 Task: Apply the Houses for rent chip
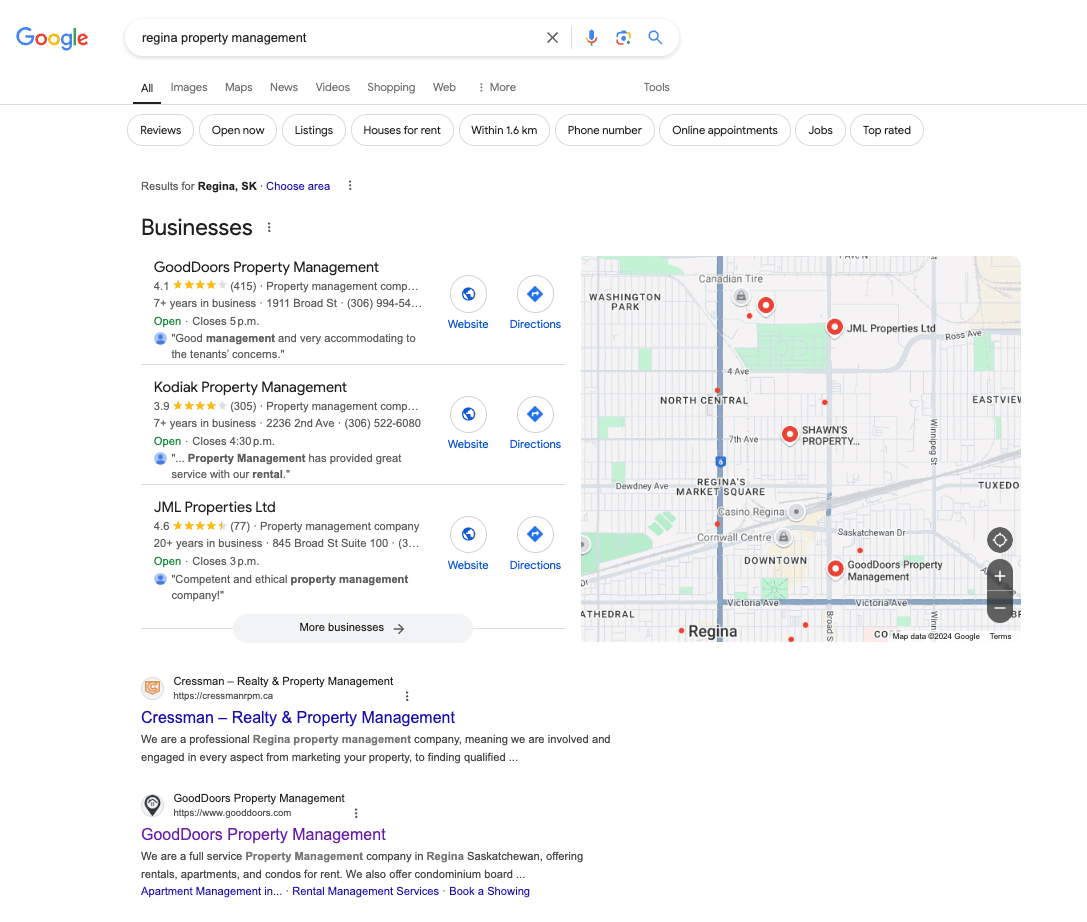(x=402, y=130)
